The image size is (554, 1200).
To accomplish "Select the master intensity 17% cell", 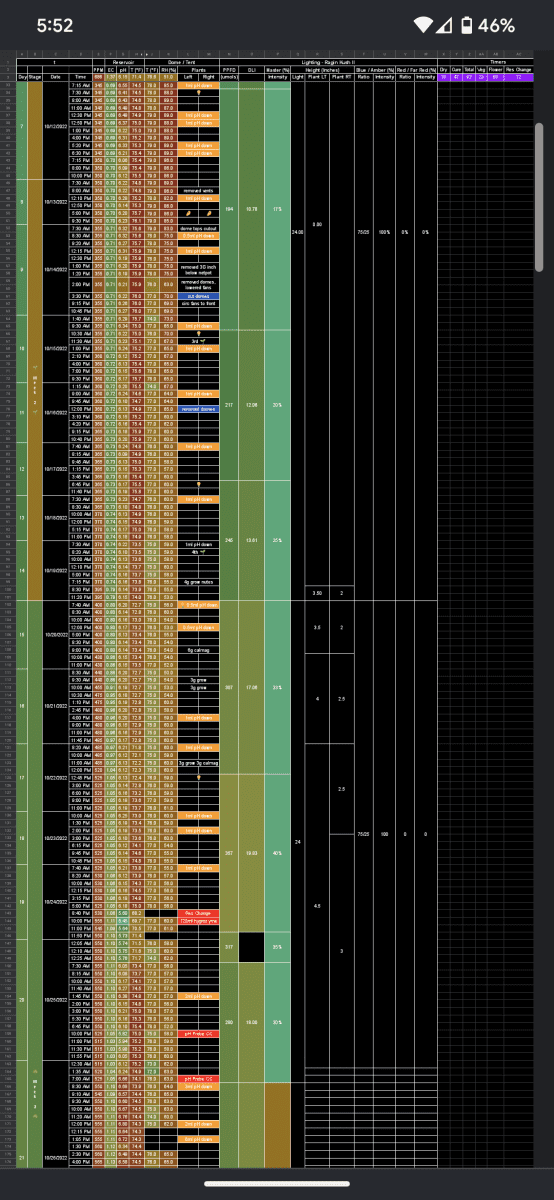I will tap(277, 209).
